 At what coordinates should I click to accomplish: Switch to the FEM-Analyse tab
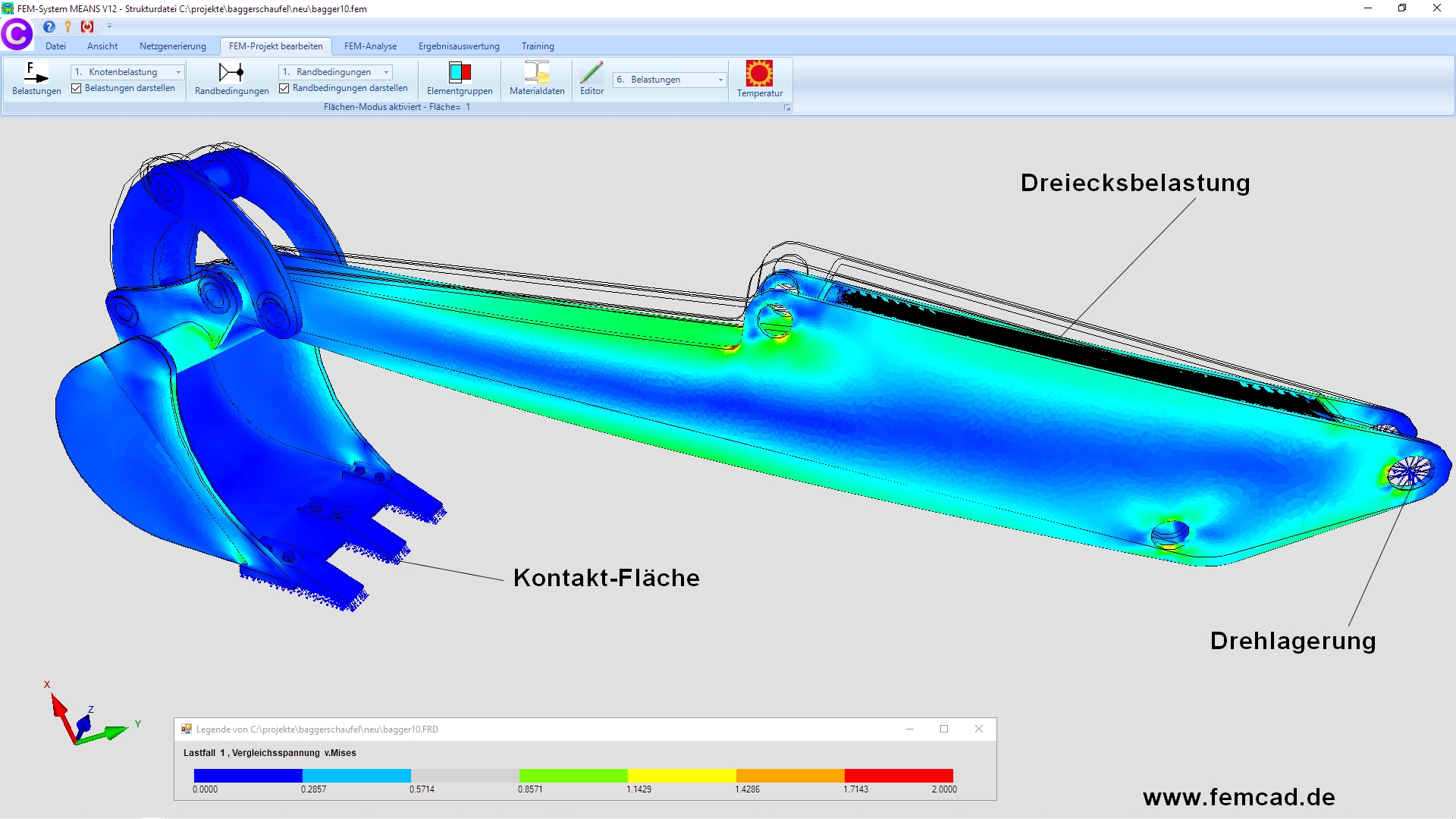point(370,46)
